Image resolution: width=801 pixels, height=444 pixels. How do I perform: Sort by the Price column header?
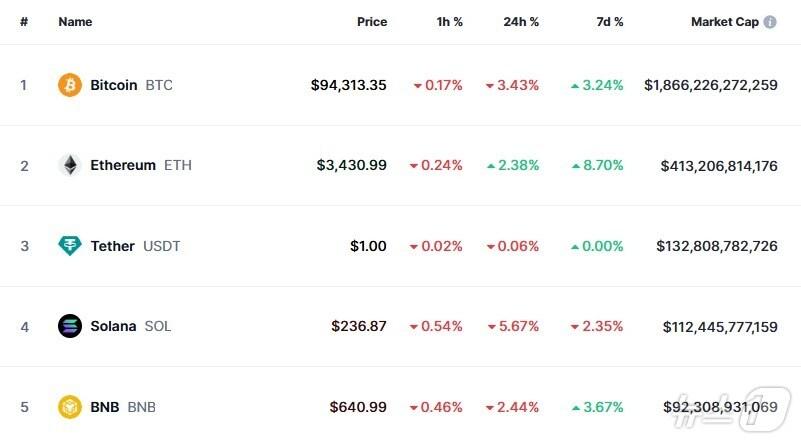[x=371, y=22]
